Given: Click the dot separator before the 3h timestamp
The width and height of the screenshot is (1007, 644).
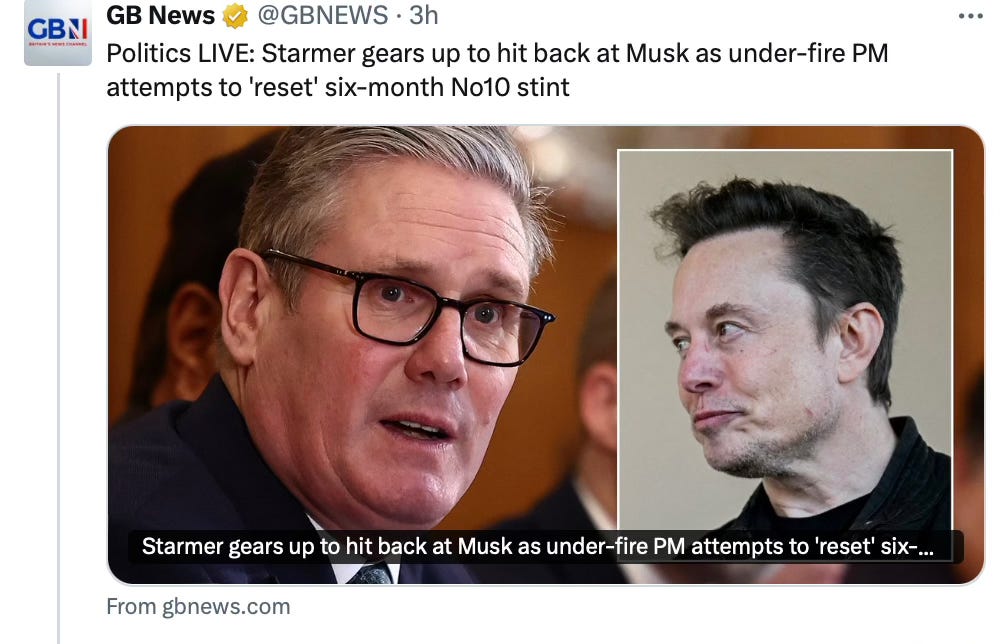Looking at the screenshot, I should (398, 17).
